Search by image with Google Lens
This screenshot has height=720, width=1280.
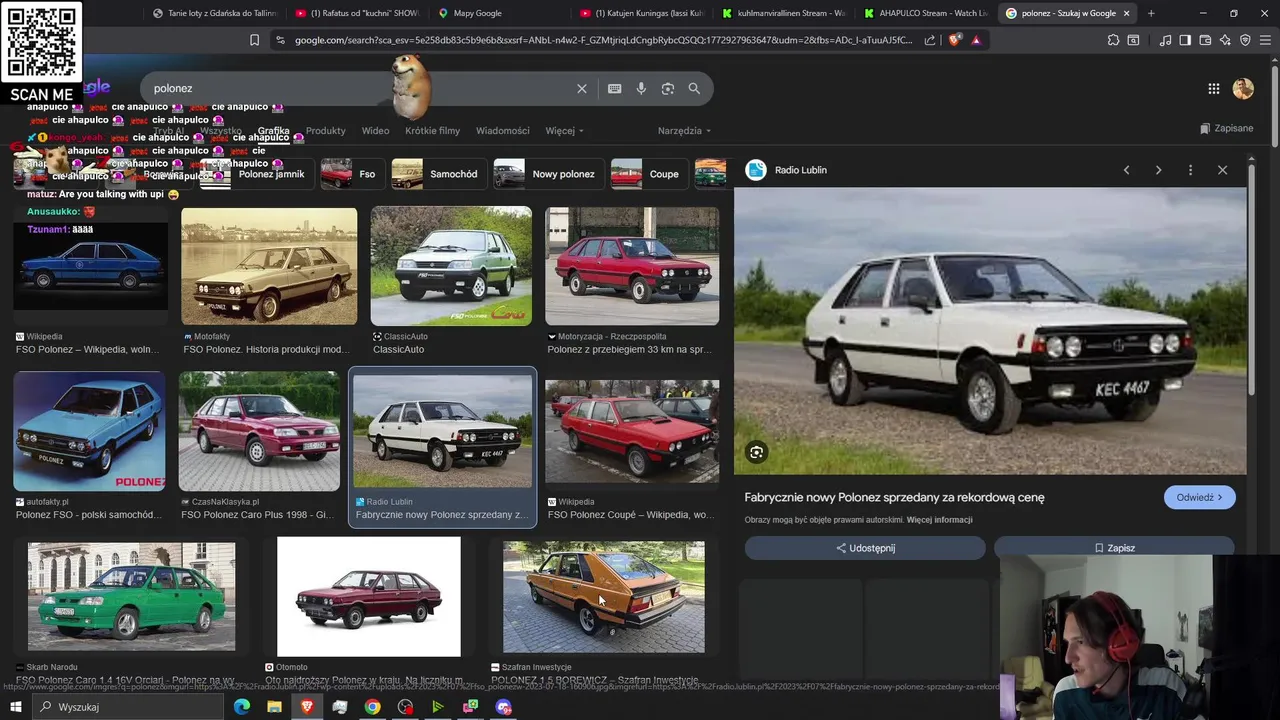tap(668, 88)
